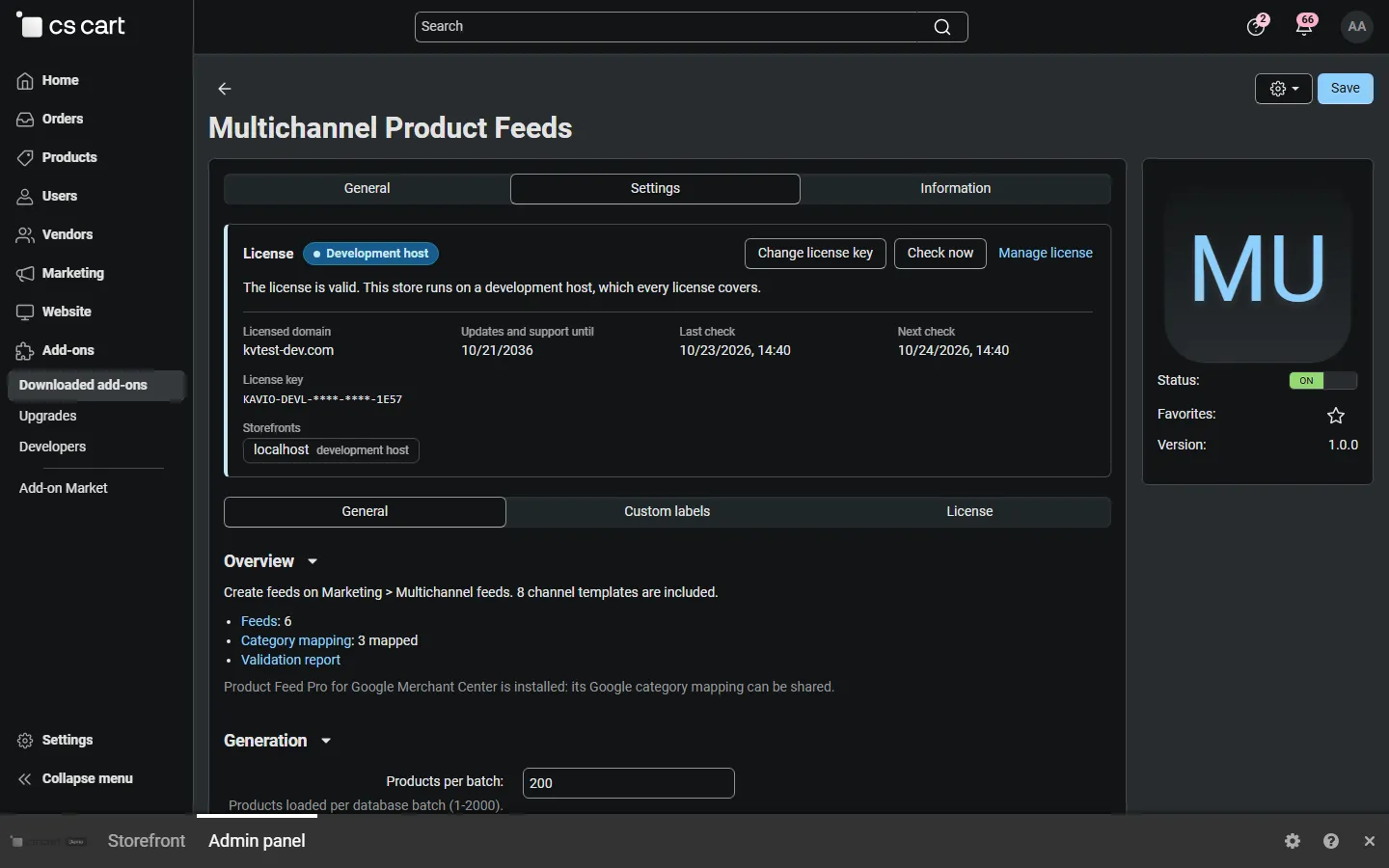Open the AA user avatar menu
Image resolution: width=1389 pixels, height=868 pixels.
[1357, 27]
